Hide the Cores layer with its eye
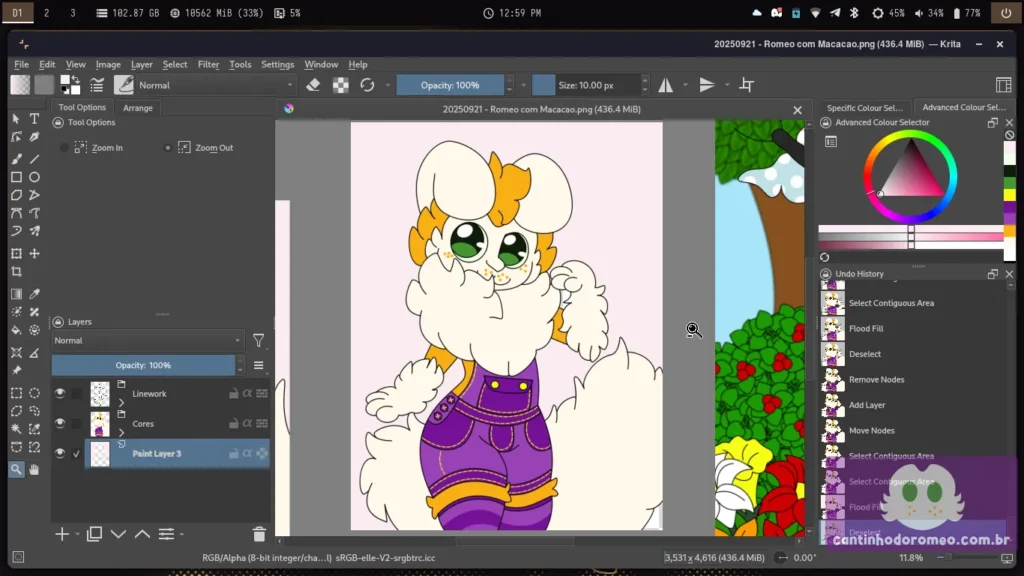 pyautogui.click(x=59, y=423)
